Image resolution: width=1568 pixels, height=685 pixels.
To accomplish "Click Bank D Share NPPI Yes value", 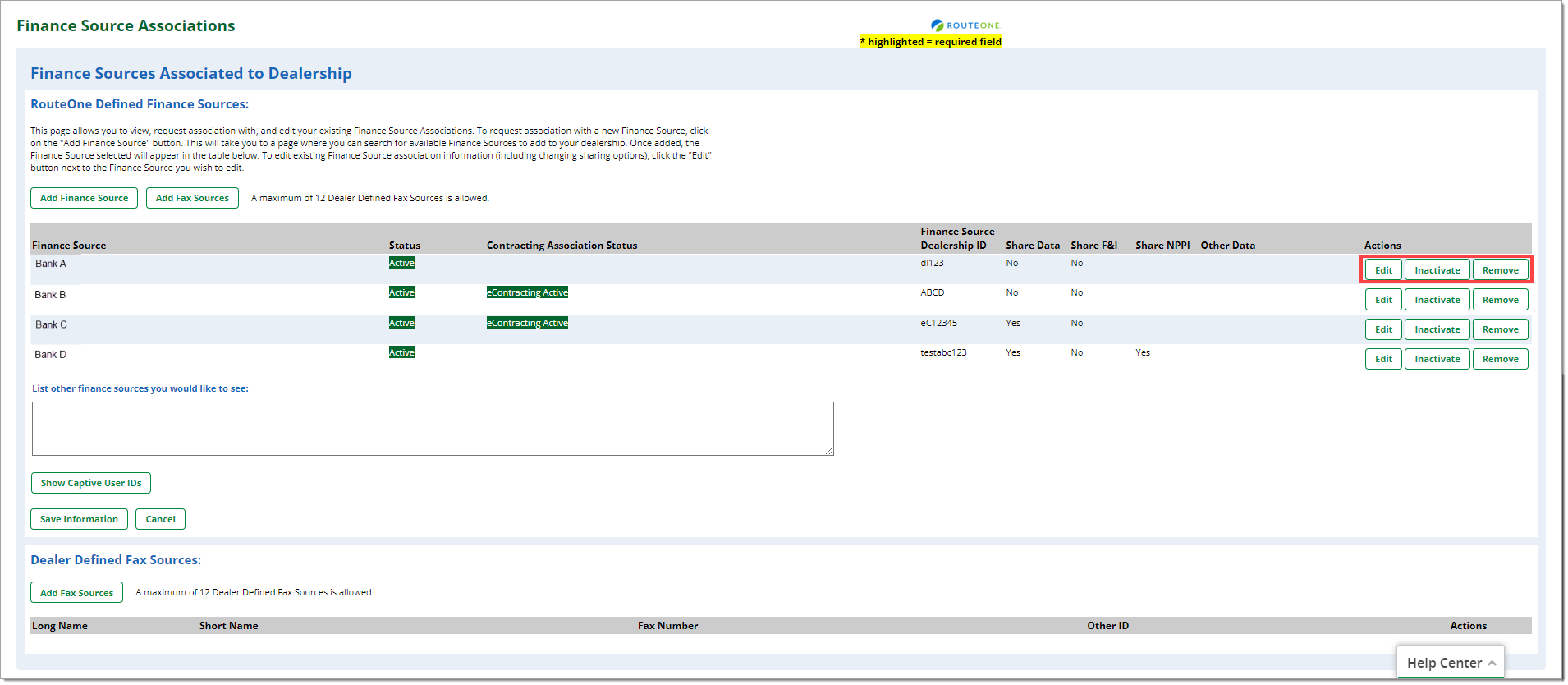I will pos(1143,352).
